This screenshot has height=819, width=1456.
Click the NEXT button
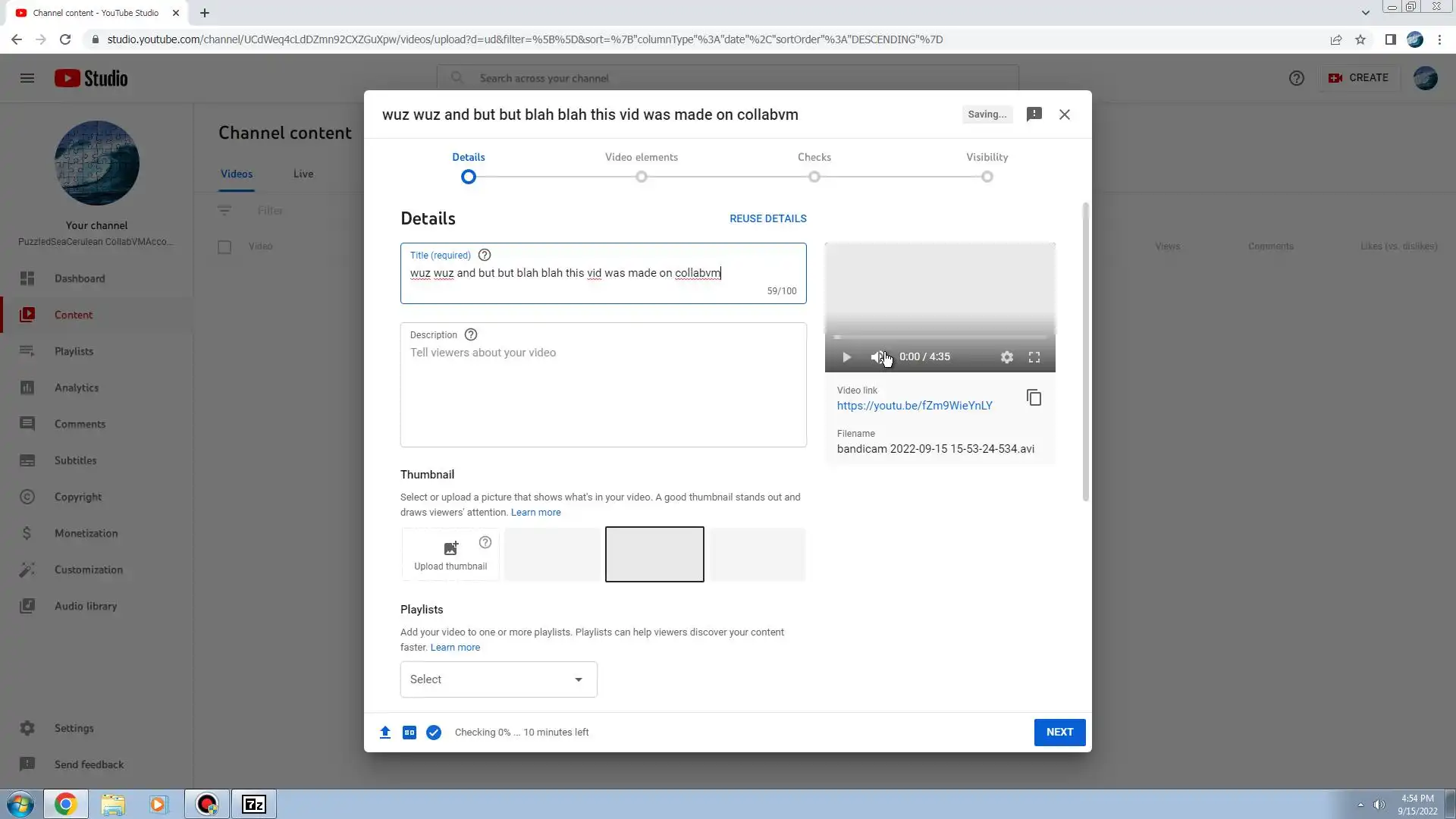point(1059,733)
